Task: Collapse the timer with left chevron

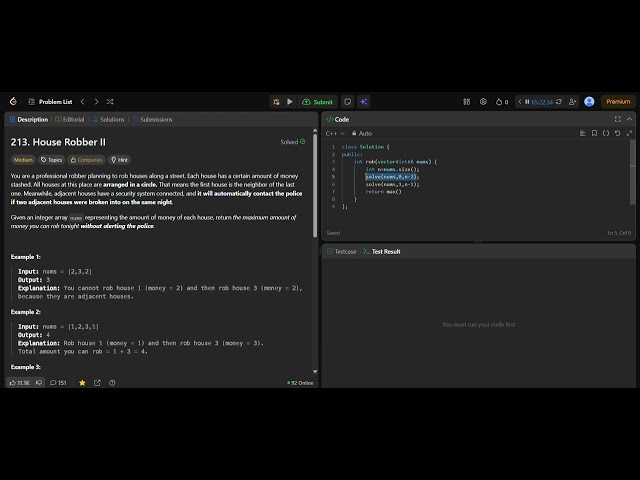Action: point(520,102)
